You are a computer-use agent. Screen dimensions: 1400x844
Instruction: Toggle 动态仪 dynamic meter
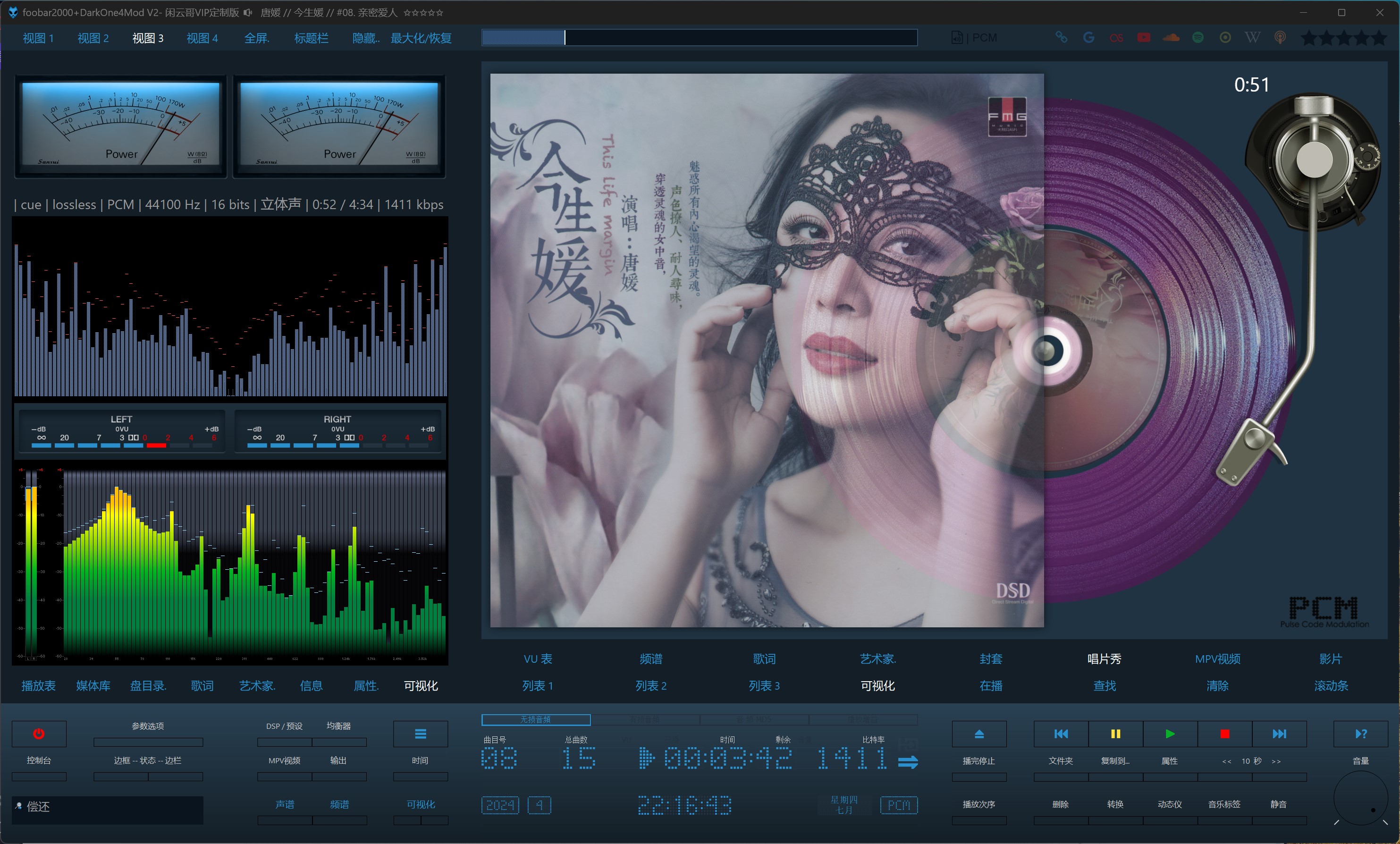[x=1170, y=804]
